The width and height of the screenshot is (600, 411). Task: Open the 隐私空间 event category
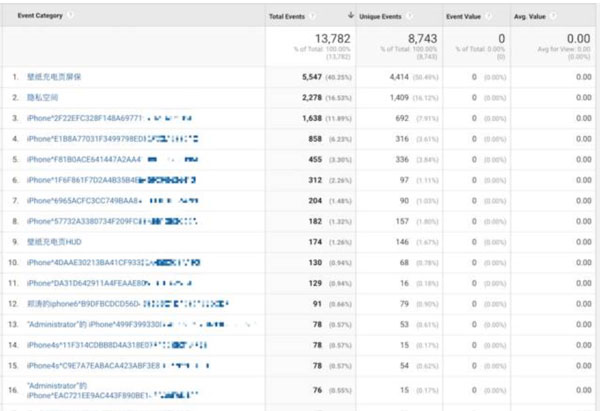44,97
